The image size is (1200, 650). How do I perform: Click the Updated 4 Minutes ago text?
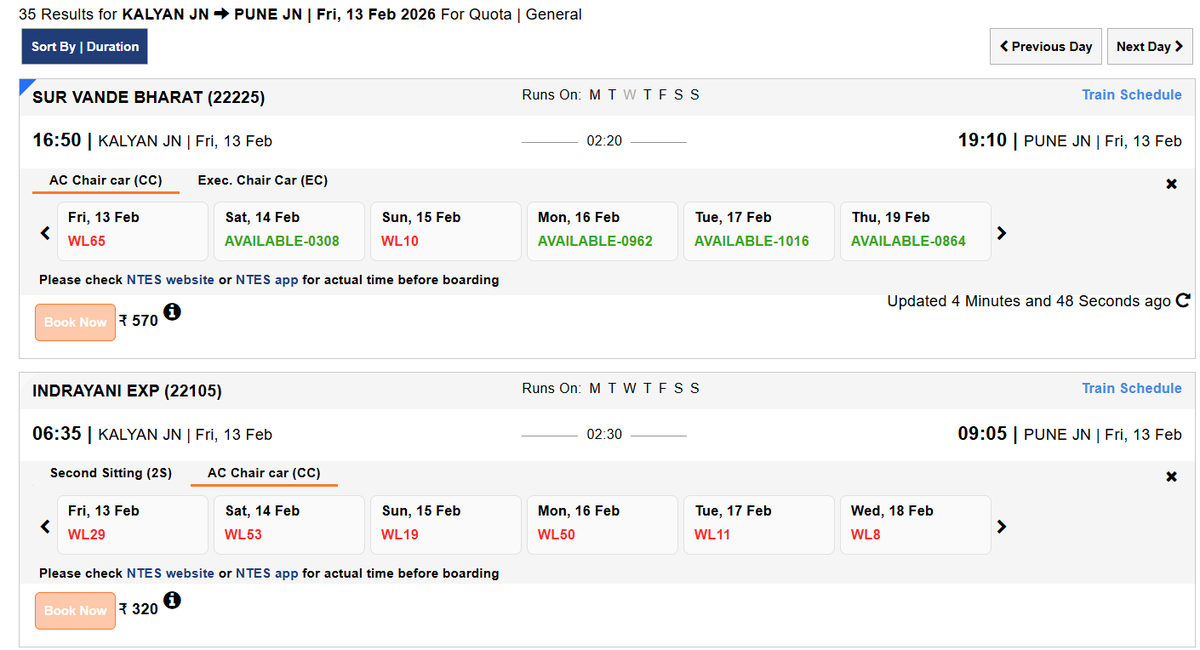(x=1029, y=301)
